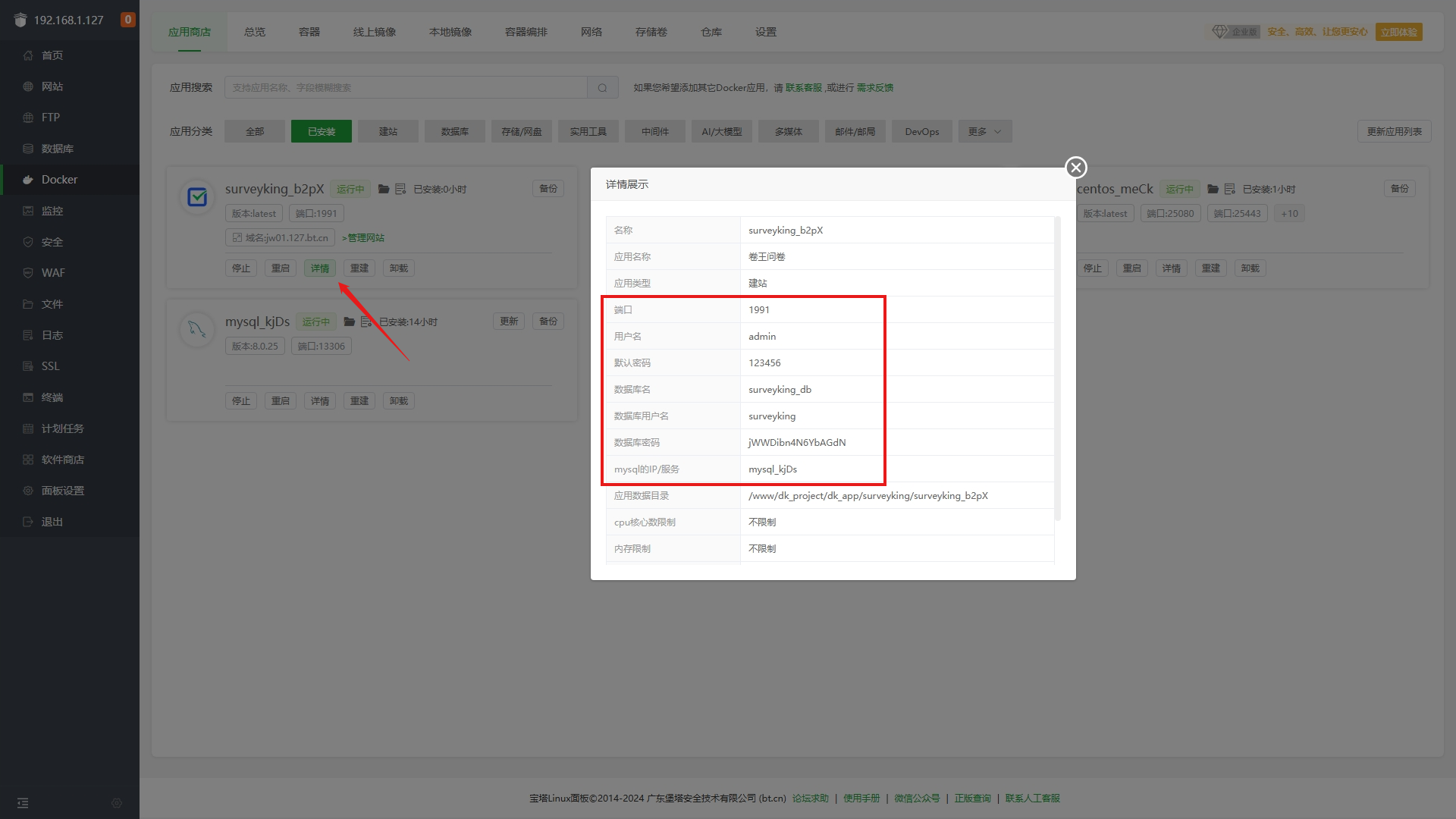Click the SSL sidebar icon
Image resolution: width=1456 pixels, height=819 pixels.
point(28,366)
